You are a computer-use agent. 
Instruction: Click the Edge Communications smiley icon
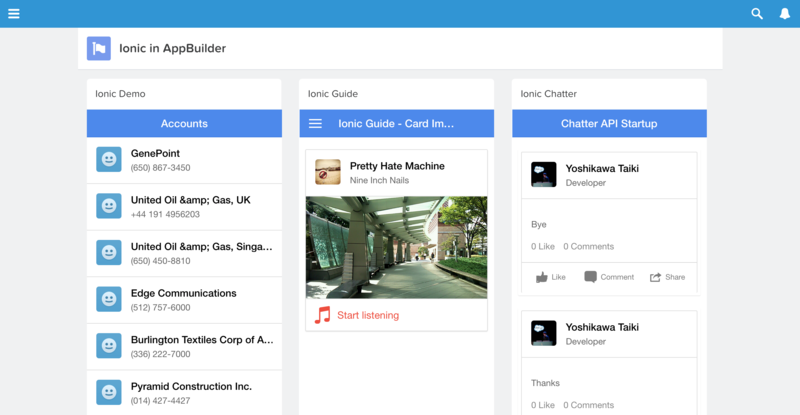[109, 299]
